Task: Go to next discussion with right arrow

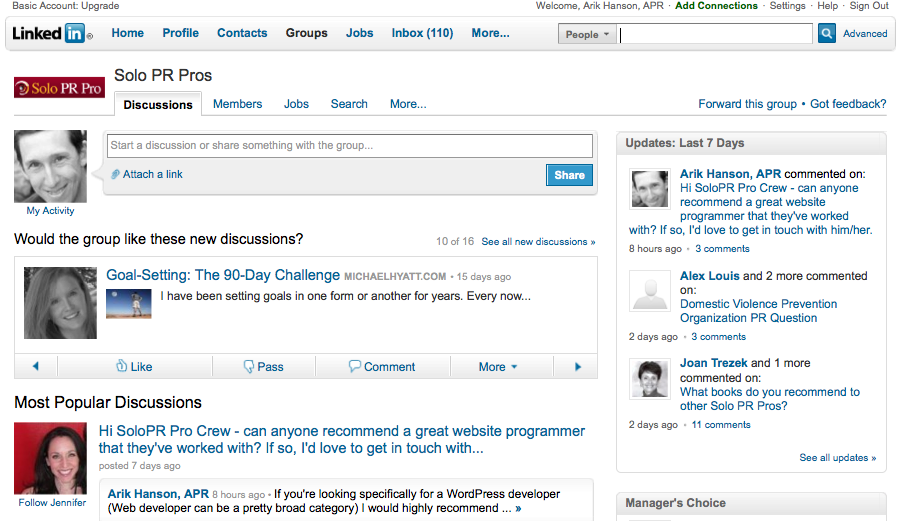Action: pyautogui.click(x=577, y=367)
